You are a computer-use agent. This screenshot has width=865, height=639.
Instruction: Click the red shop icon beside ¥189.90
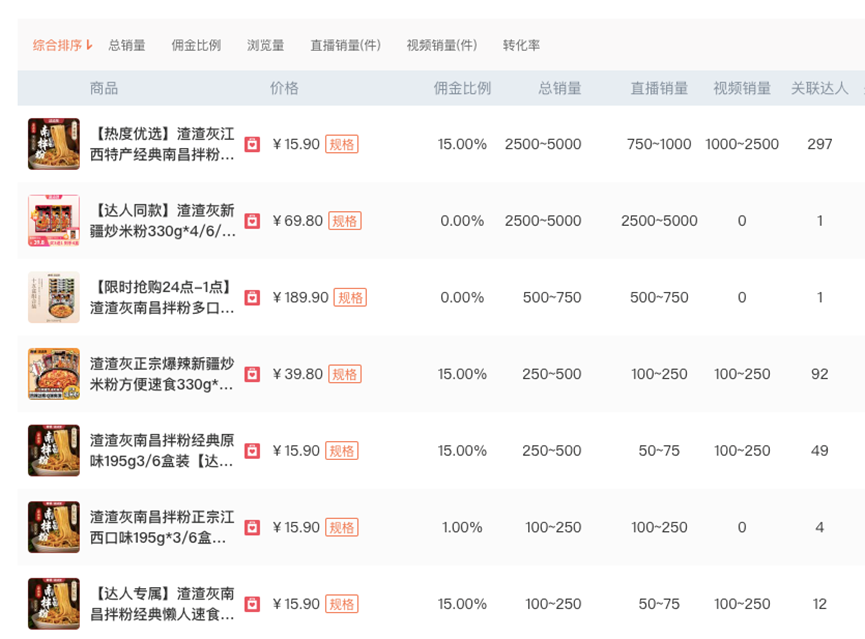(253, 297)
